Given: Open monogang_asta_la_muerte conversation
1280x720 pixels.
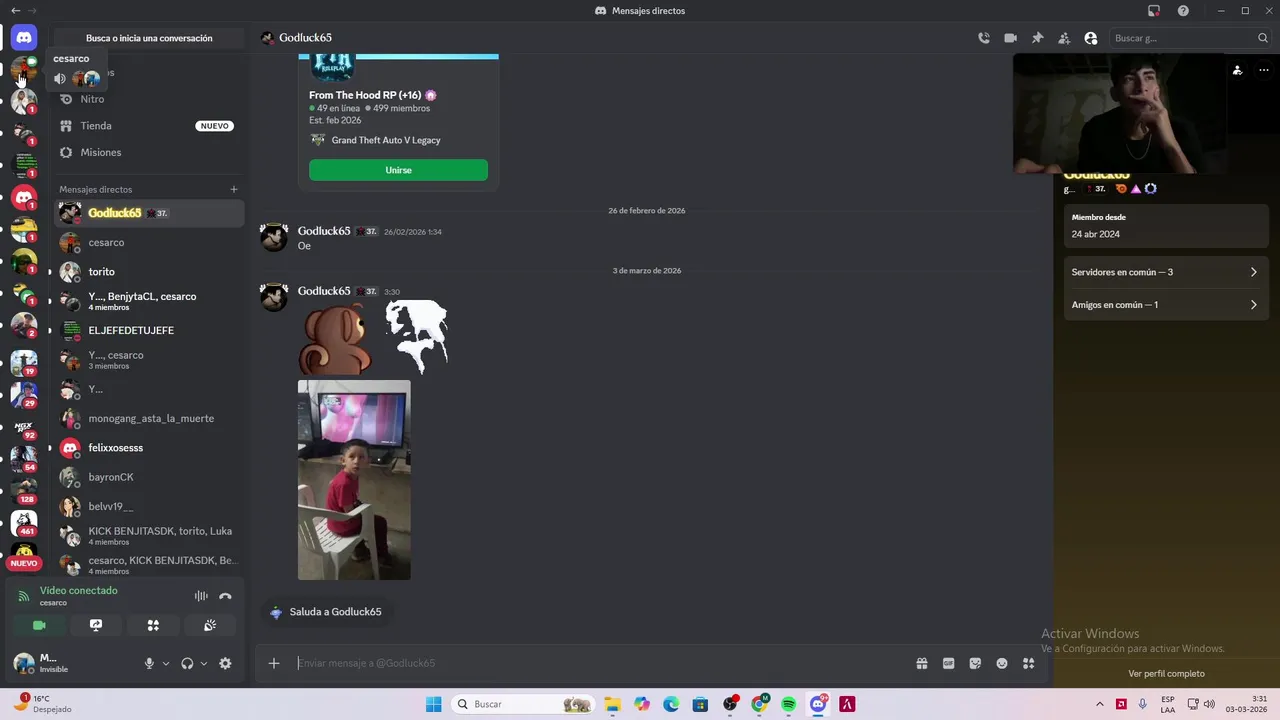Looking at the screenshot, I should 149,418.
